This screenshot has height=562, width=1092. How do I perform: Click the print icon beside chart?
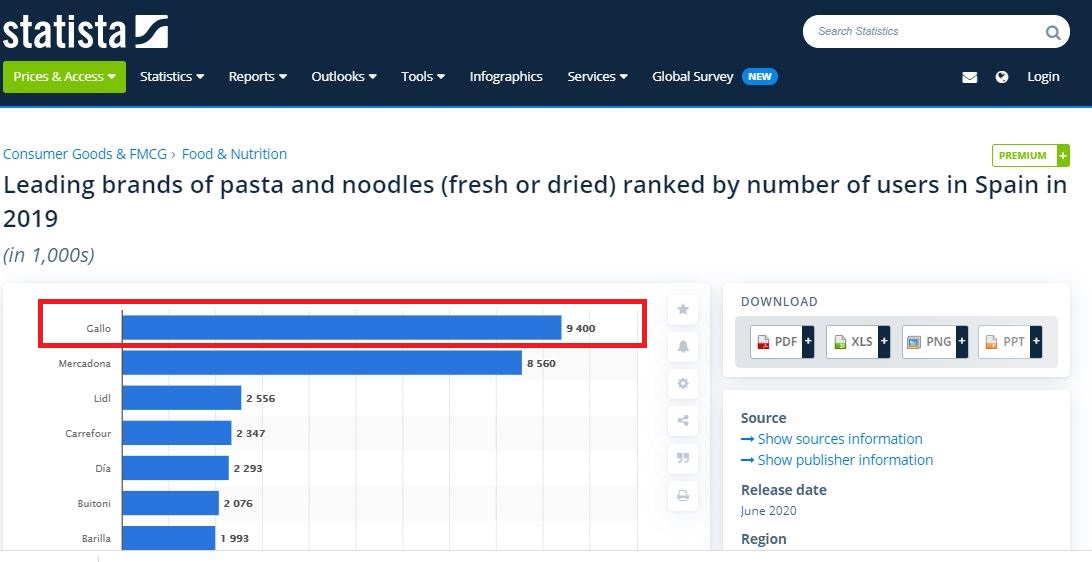(x=682, y=495)
